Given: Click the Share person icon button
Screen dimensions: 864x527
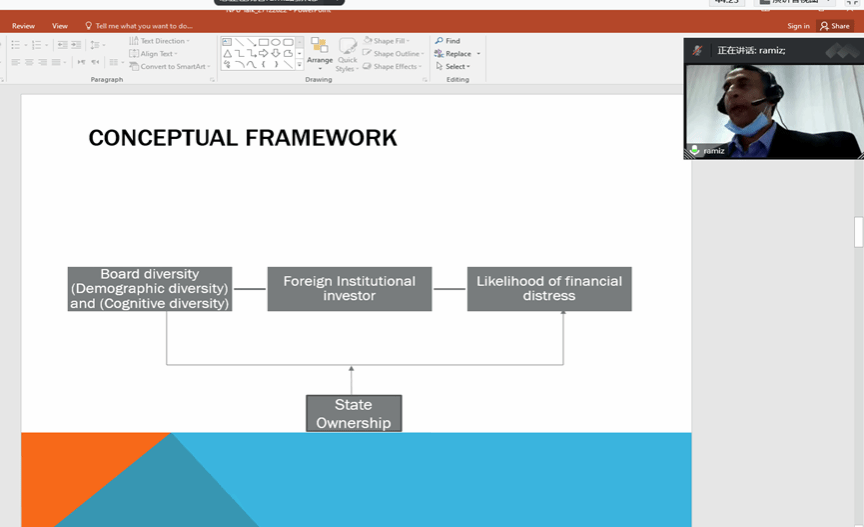Looking at the screenshot, I should (835, 26).
